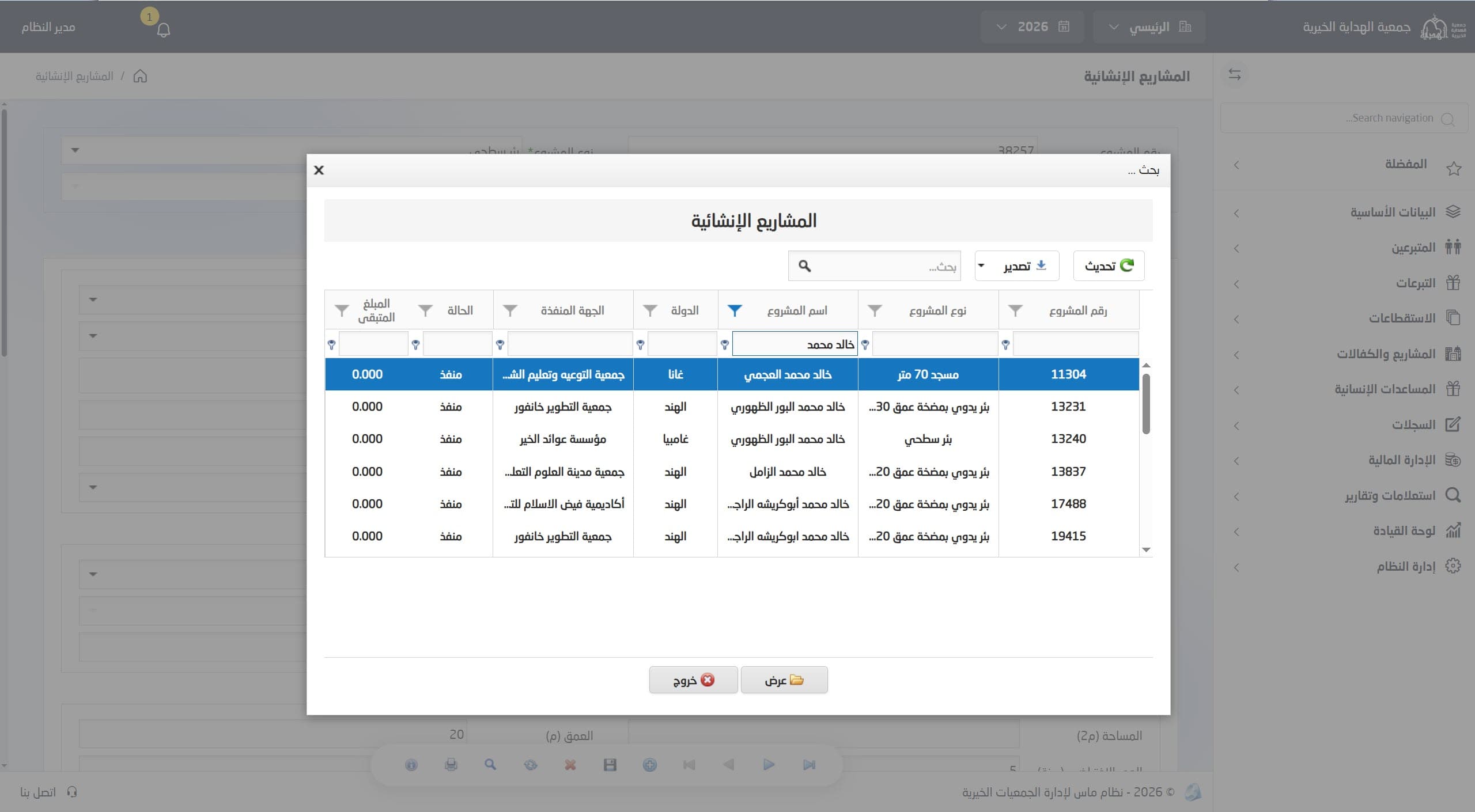Click filter icon on رقم المشروع column
This screenshot has height=812, width=1475.
pyautogui.click(x=1015, y=311)
